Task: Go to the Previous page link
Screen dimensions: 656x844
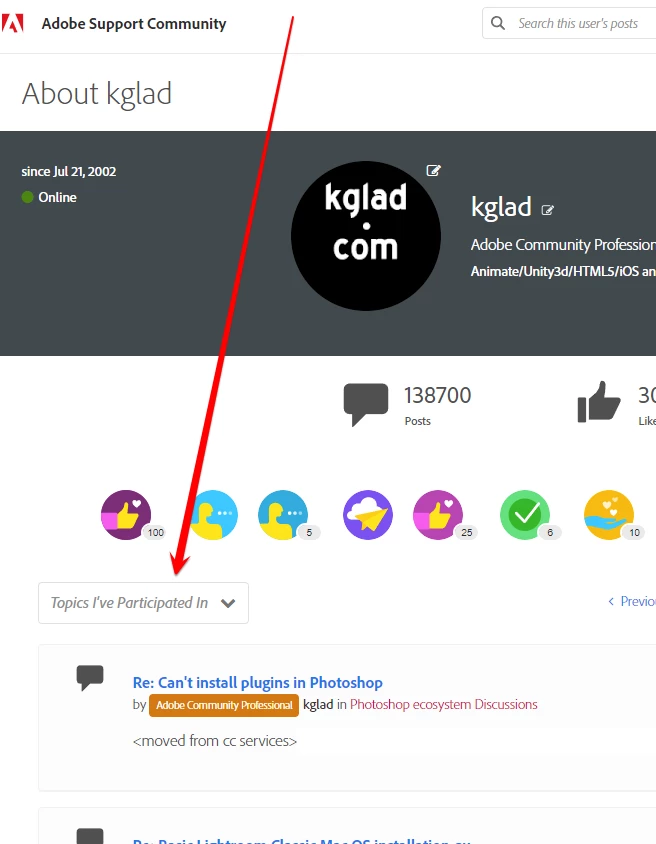Action: point(632,601)
